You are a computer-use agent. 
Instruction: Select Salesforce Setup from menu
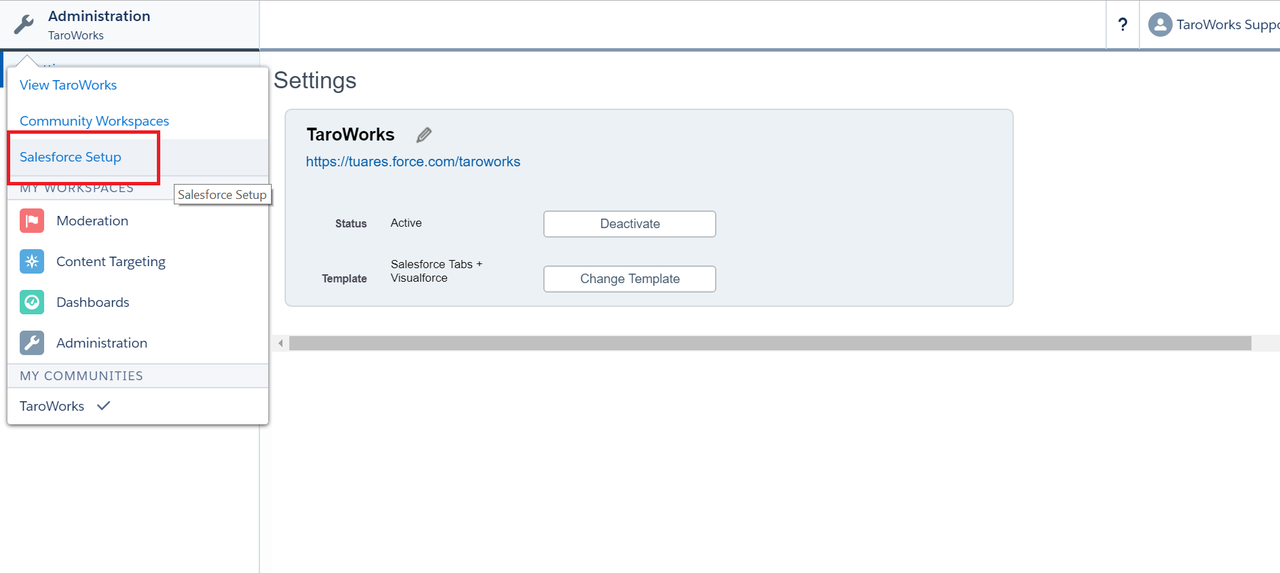pos(70,157)
